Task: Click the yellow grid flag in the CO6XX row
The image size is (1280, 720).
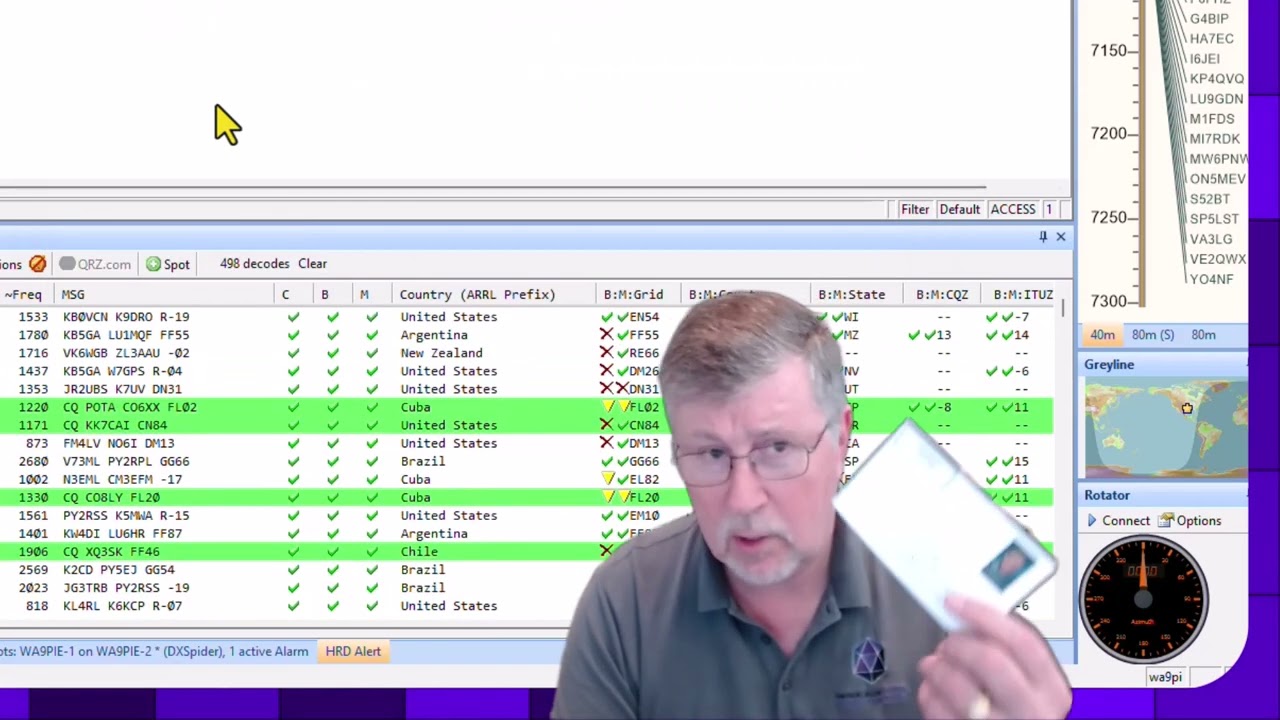Action: pyautogui.click(x=608, y=407)
